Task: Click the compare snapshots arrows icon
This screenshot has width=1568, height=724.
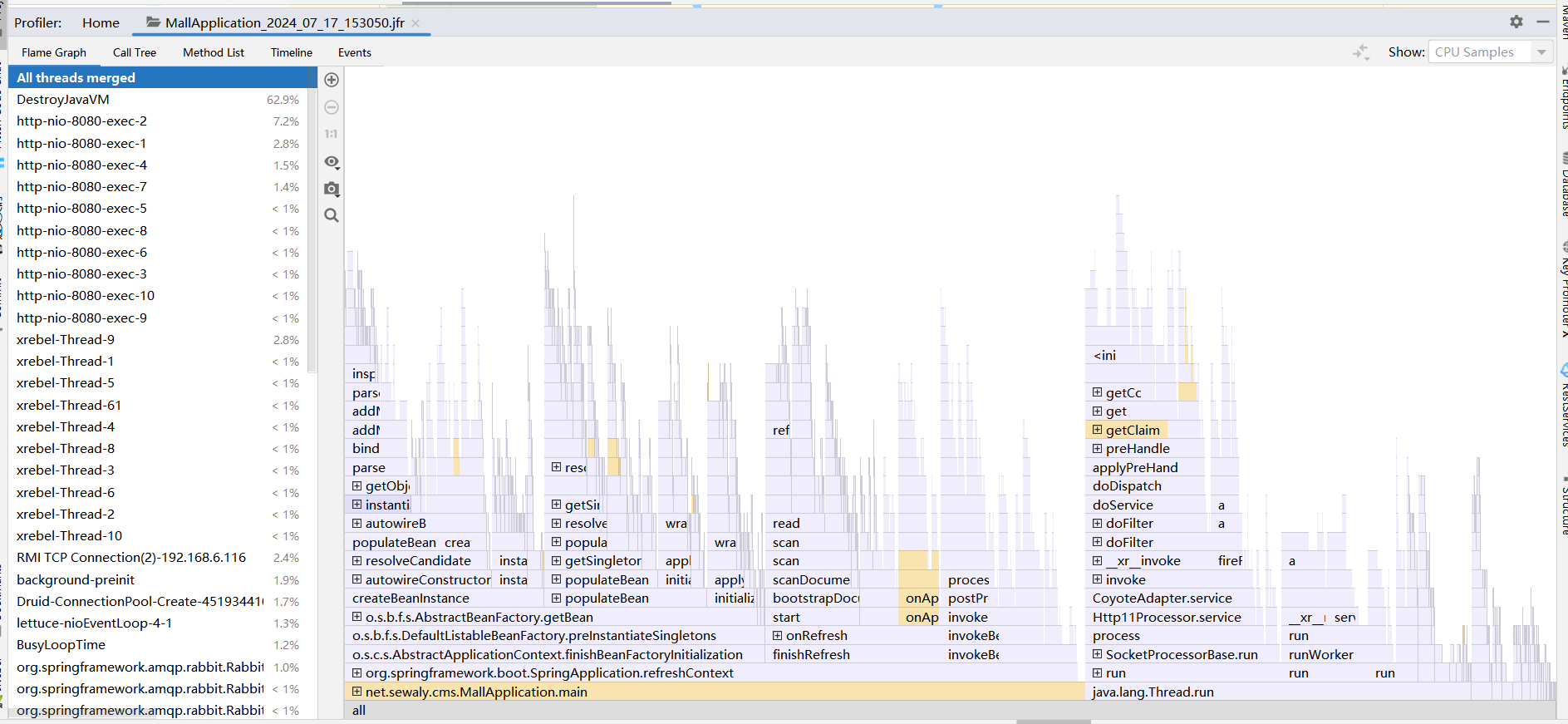Action: [x=1361, y=52]
